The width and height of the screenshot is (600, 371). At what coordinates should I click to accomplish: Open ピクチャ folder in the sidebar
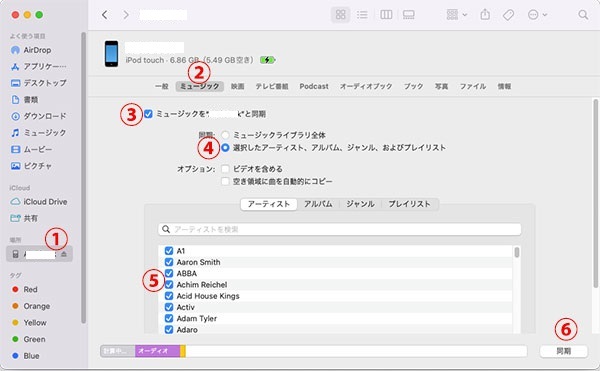point(31,166)
